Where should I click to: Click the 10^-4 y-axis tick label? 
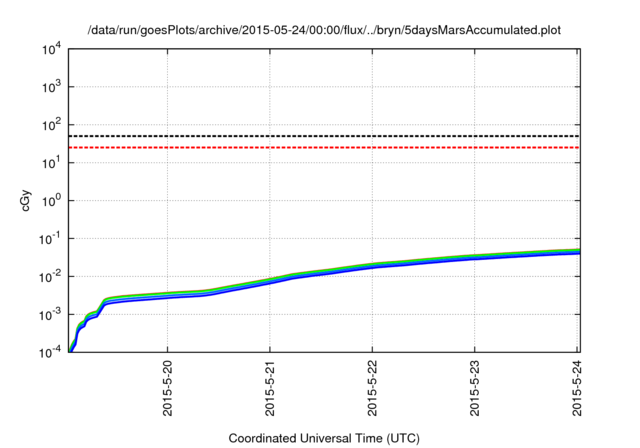[50, 352]
